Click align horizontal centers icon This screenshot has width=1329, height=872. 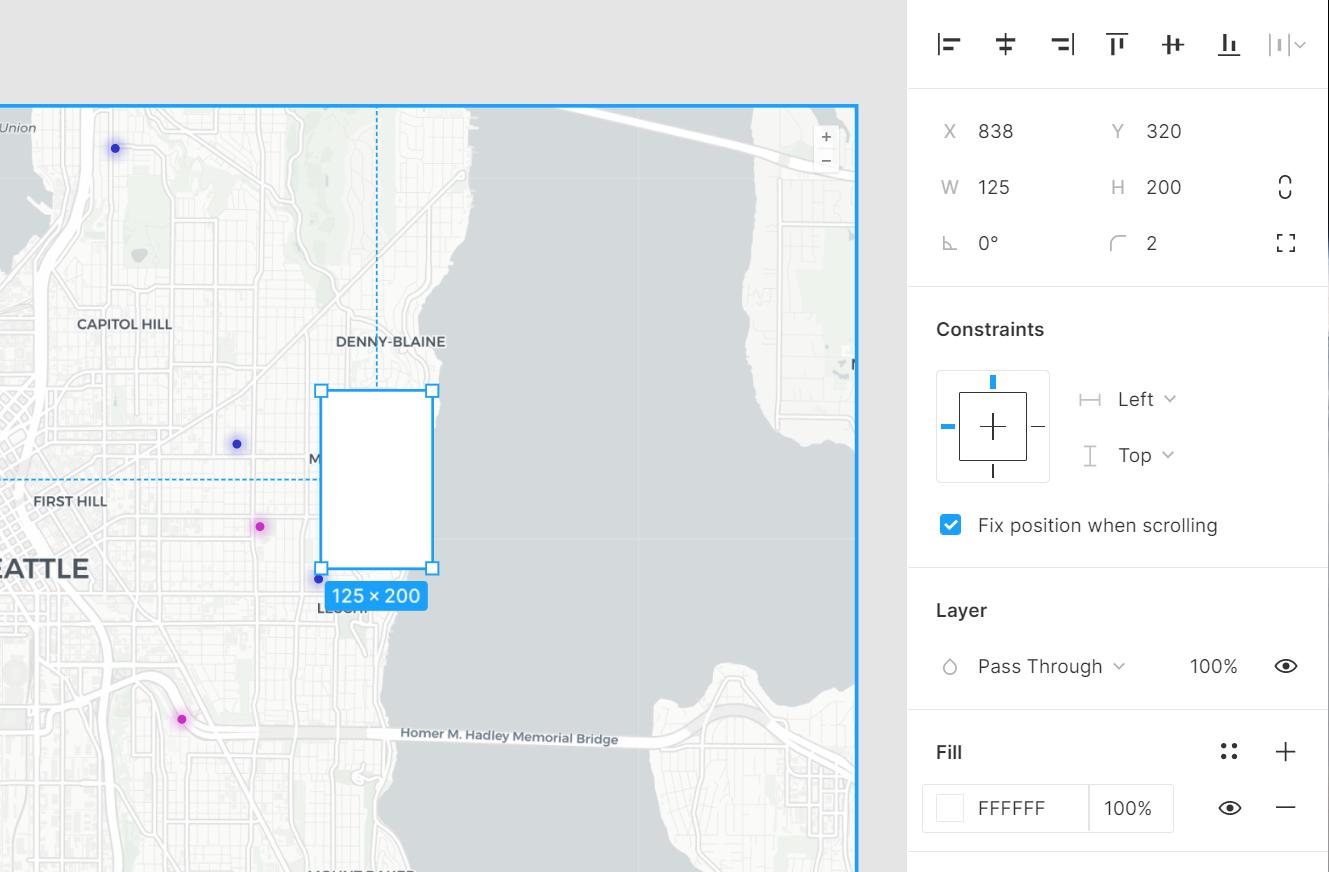click(x=1005, y=44)
